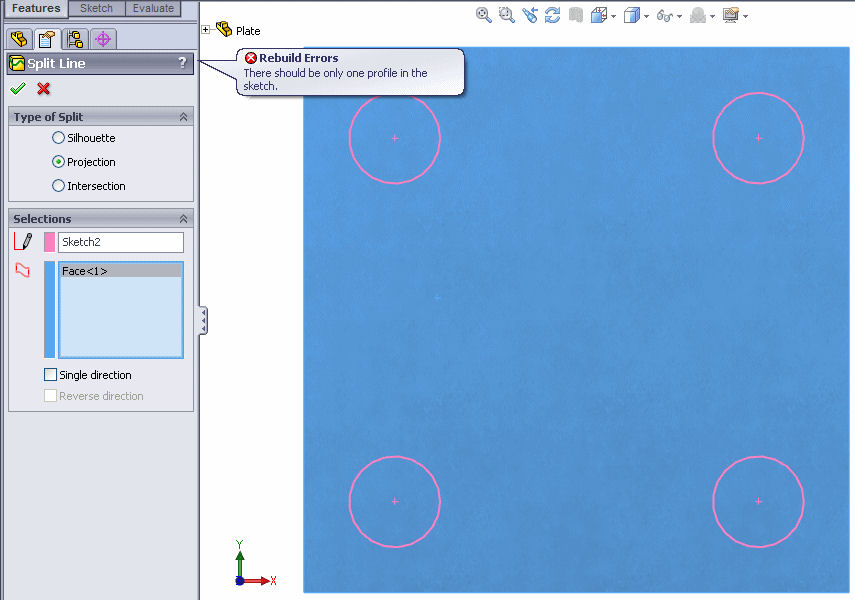Click the Sketch2 selection field
This screenshot has height=600, width=855.
coord(121,242)
